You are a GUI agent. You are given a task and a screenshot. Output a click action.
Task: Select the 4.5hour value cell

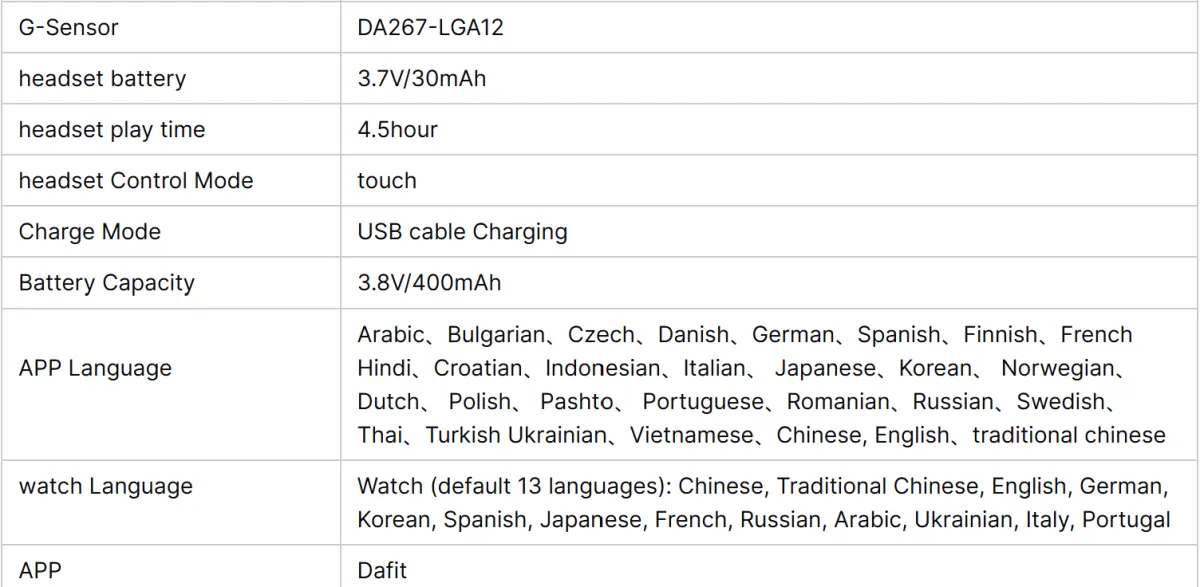(397, 130)
